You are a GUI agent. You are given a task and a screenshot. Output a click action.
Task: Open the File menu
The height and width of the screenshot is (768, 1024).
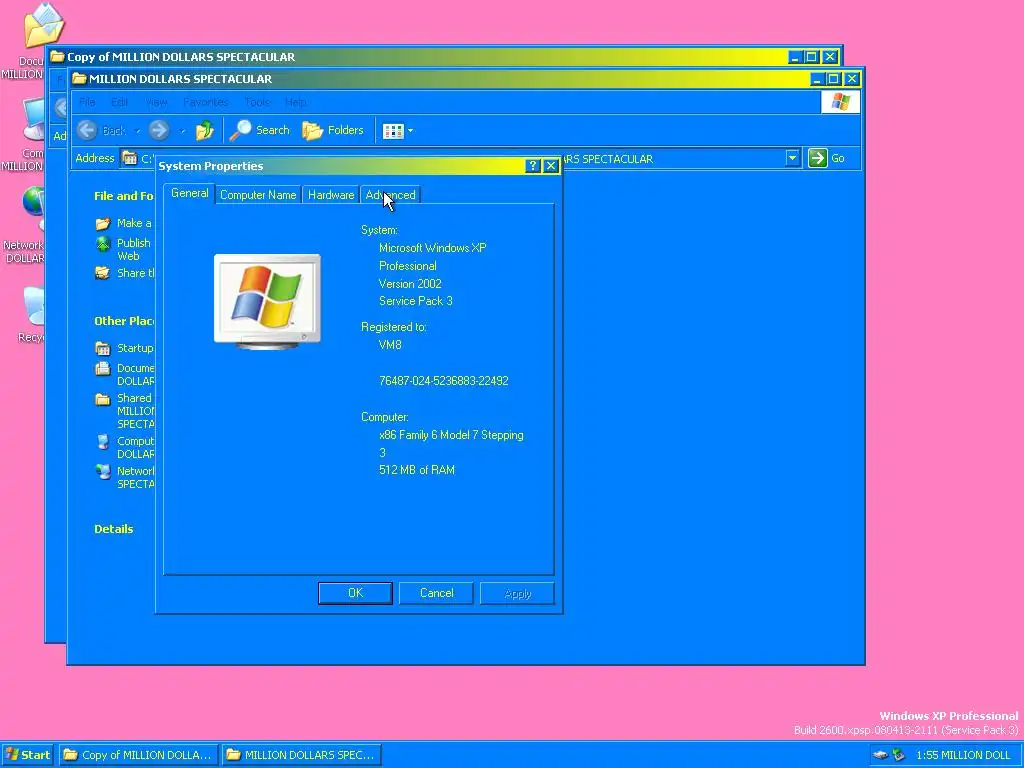click(87, 102)
